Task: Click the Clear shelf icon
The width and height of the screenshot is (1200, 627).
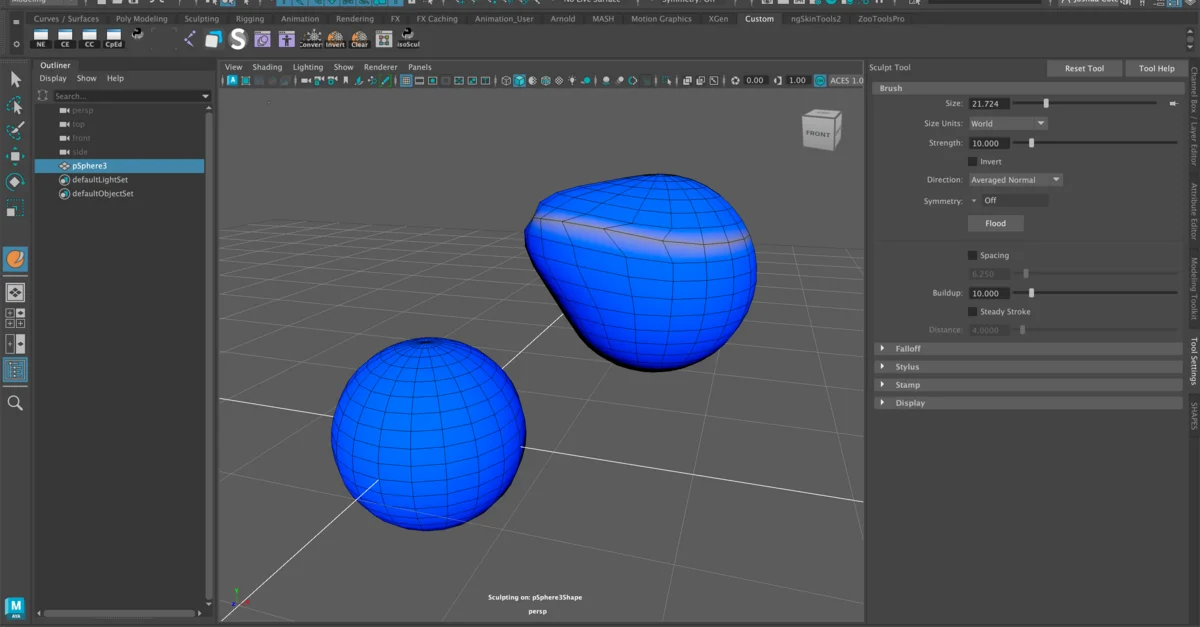Action: [x=359, y=38]
